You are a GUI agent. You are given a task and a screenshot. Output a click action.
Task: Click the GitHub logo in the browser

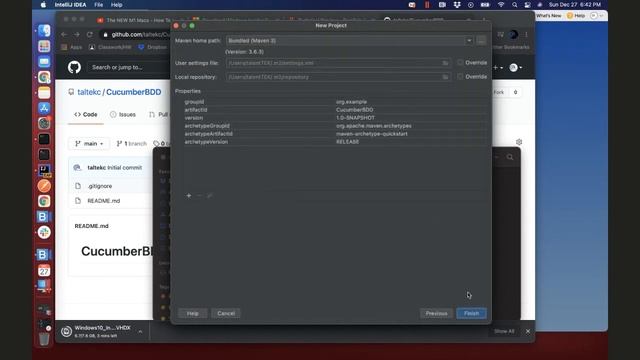(x=74, y=67)
